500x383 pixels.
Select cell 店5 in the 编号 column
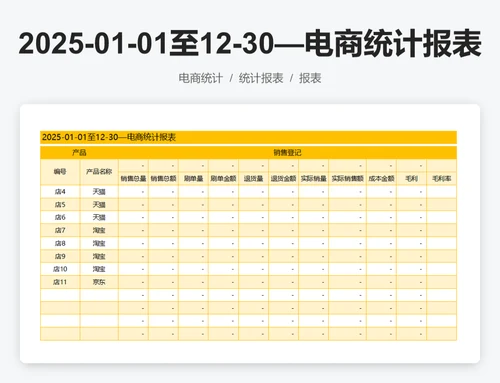point(60,205)
